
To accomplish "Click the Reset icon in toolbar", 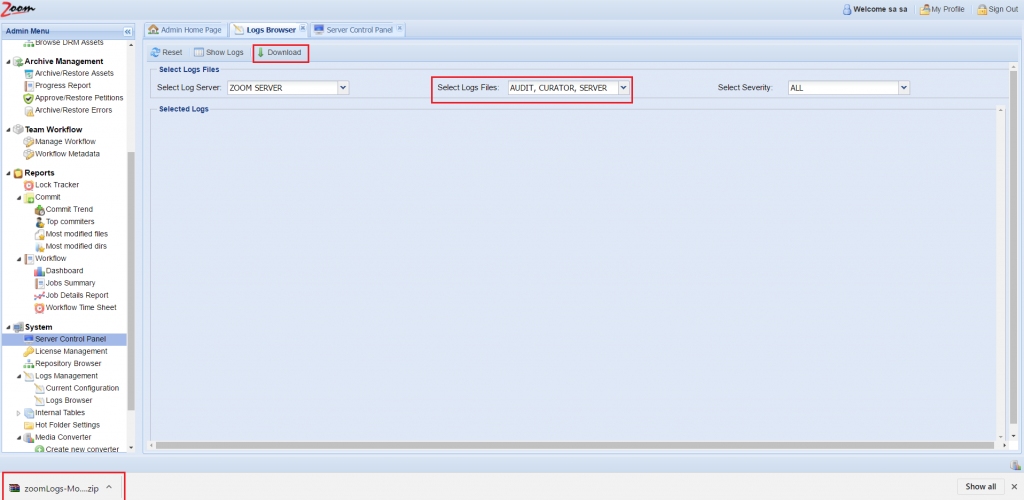I will pos(156,52).
